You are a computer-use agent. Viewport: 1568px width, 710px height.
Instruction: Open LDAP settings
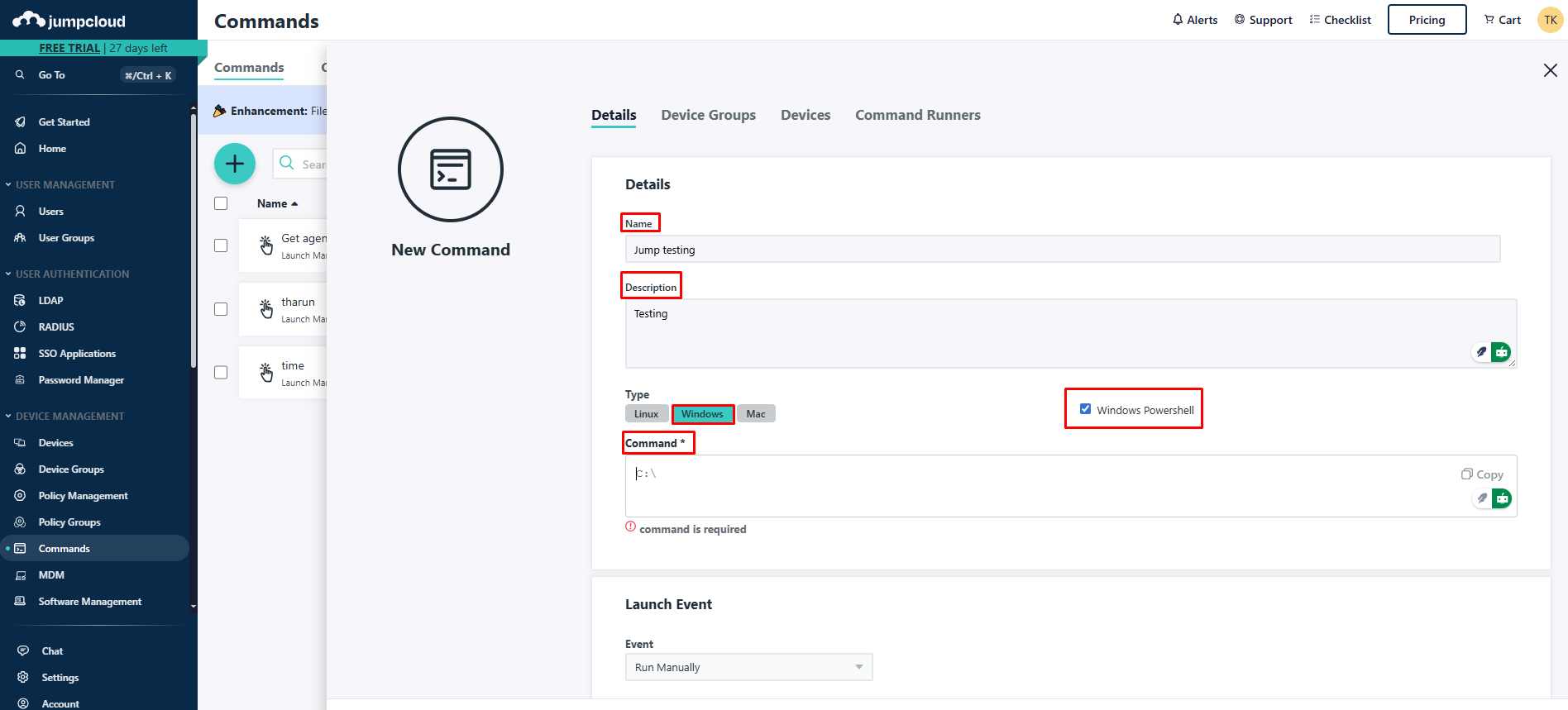(50, 300)
